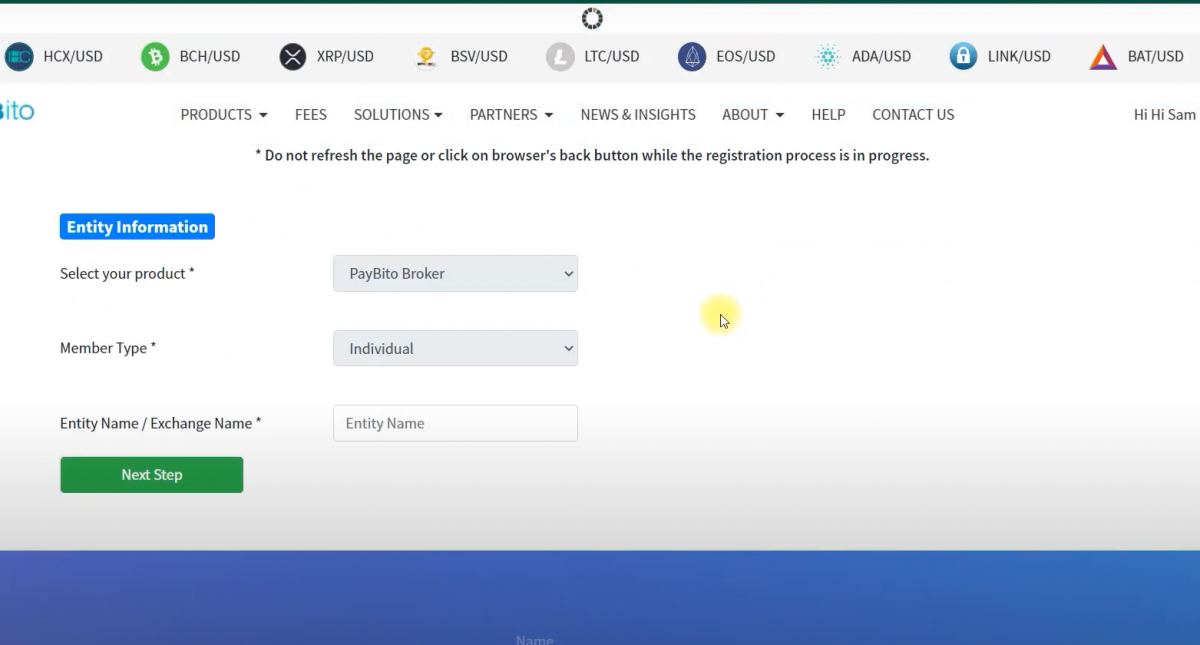Open the LINK/USD ticker pair

[x=1019, y=57]
